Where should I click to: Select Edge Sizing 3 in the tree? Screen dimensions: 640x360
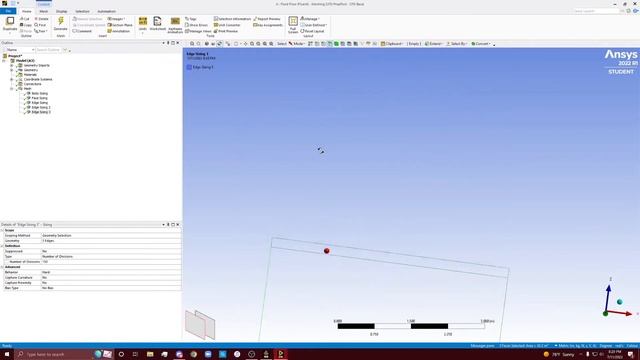point(41,112)
